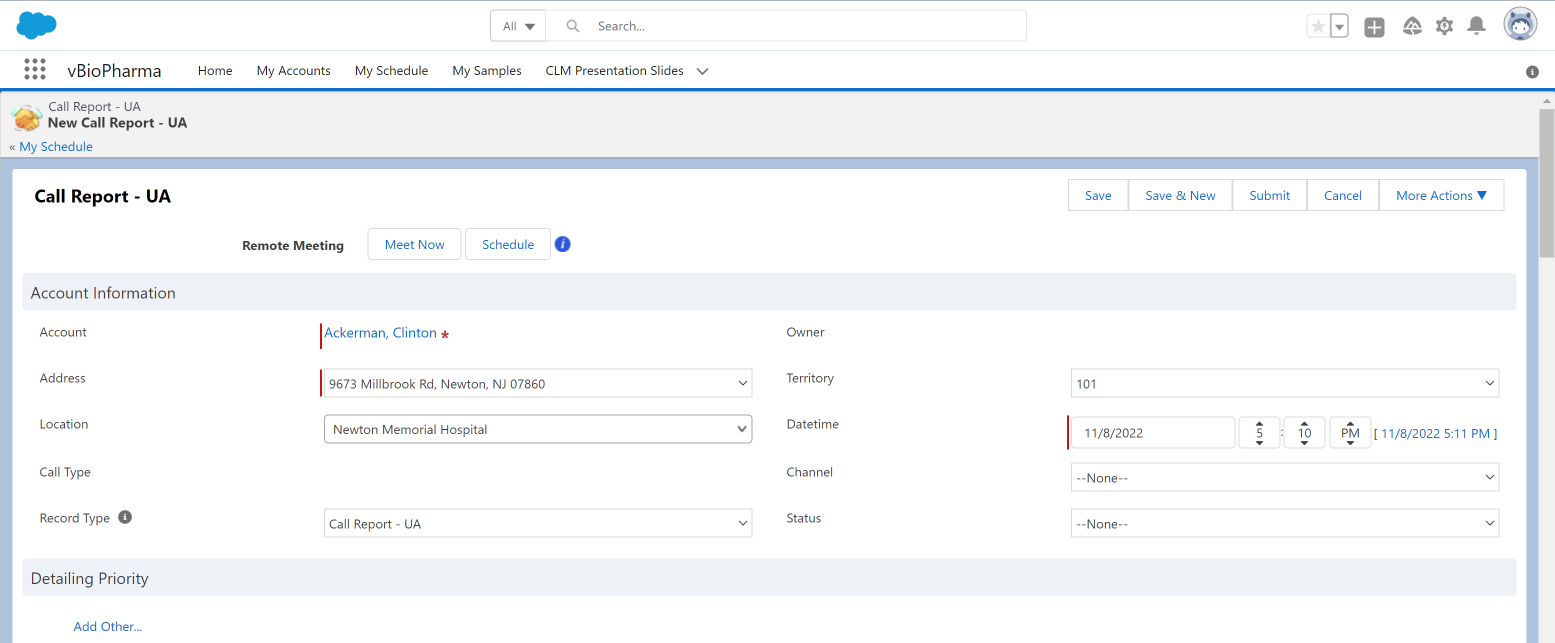Click the Datetime date input field

tap(1152, 433)
